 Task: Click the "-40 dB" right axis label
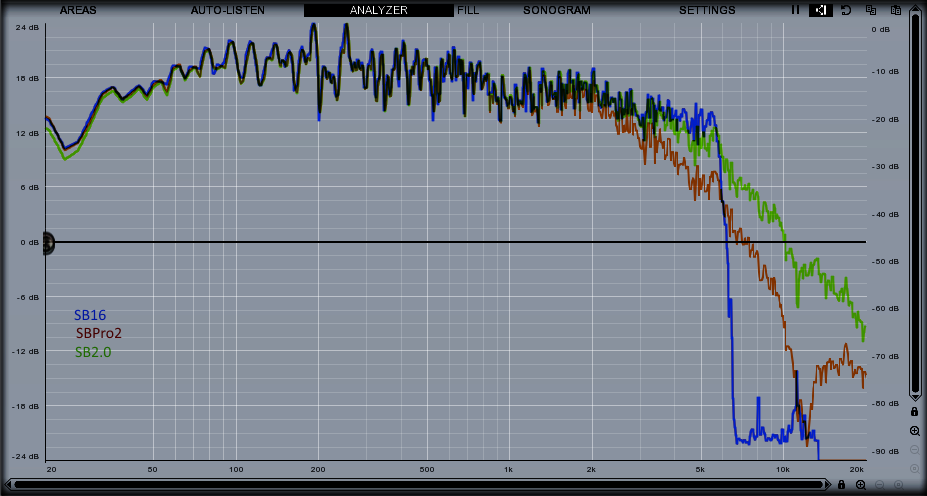pyautogui.click(x=885, y=214)
